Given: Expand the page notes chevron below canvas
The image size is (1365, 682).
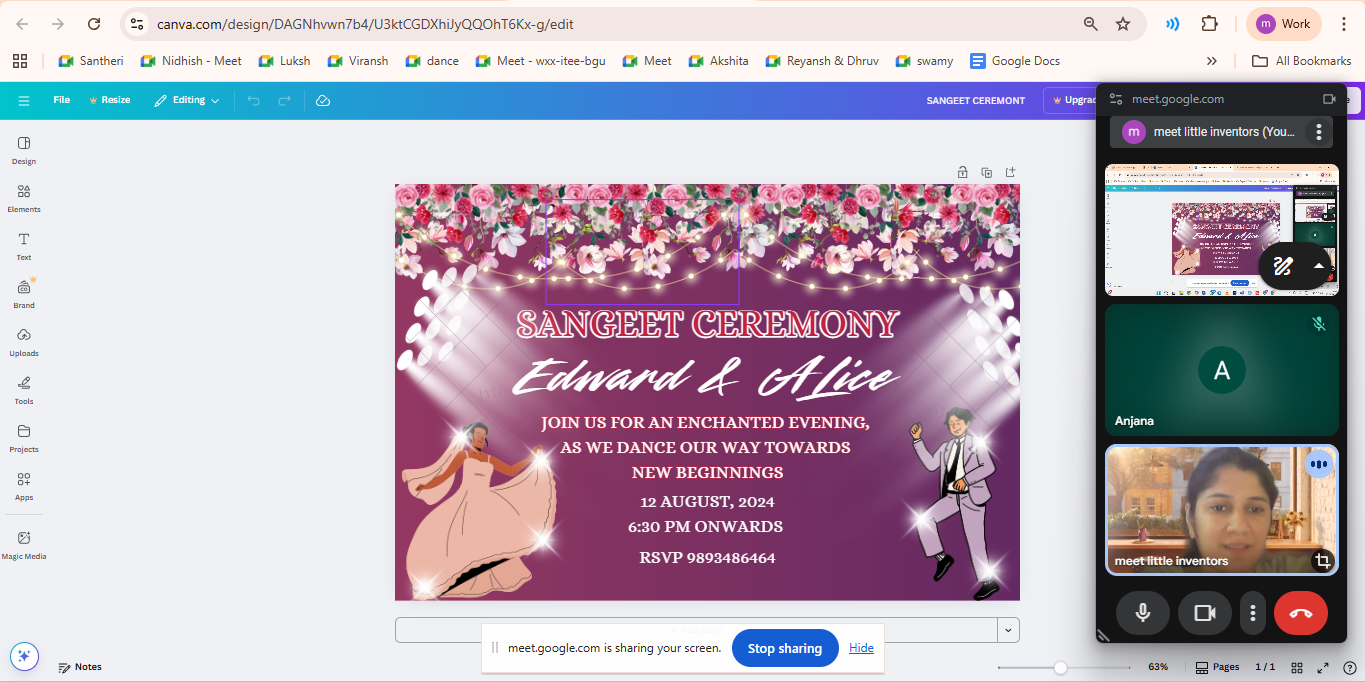Looking at the screenshot, I should pos(1008,630).
